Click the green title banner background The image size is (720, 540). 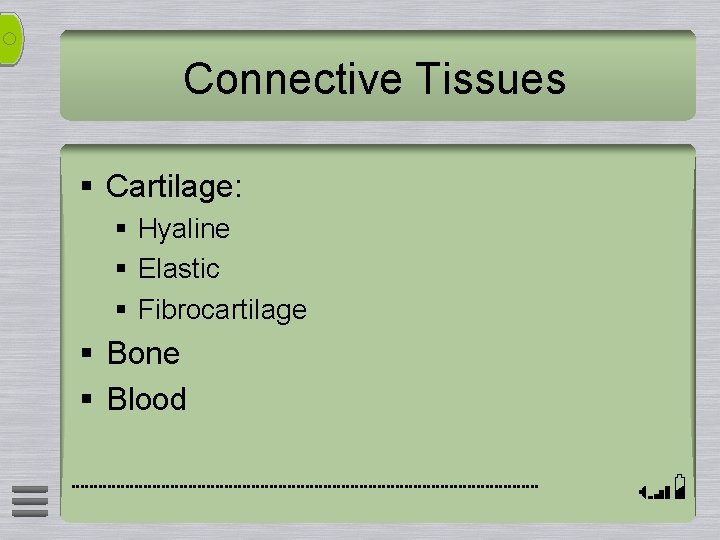point(377,75)
